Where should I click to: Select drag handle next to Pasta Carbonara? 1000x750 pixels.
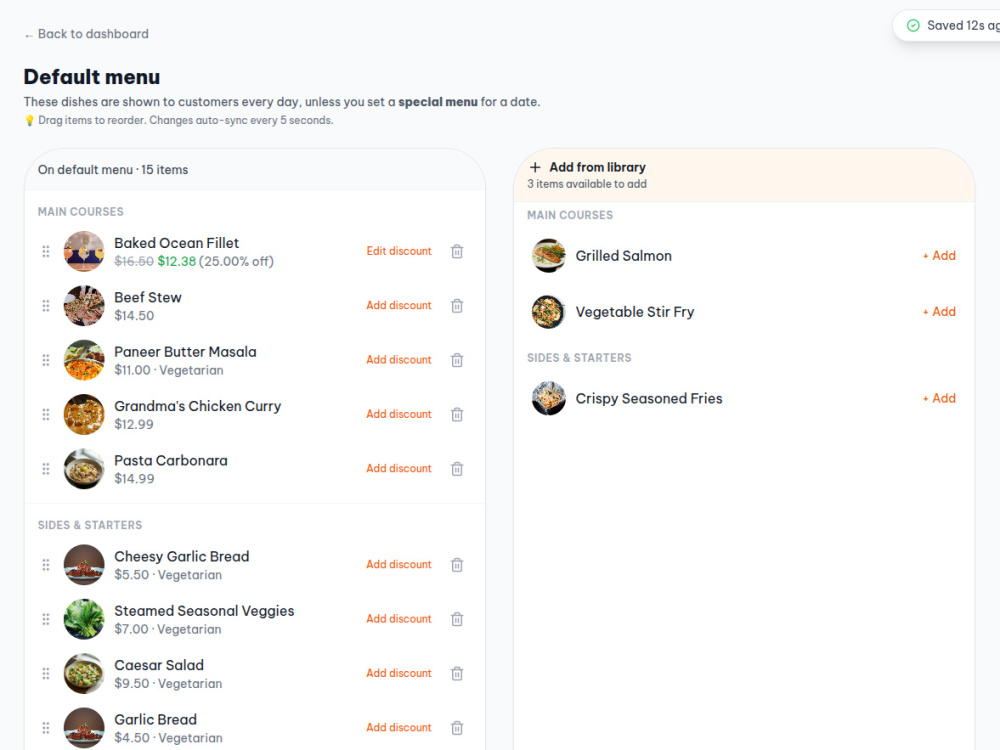click(x=46, y=469)
